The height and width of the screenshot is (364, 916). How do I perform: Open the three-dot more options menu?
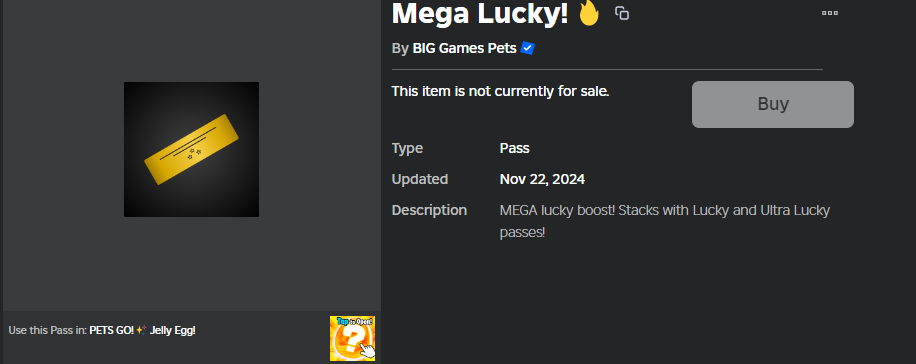tap(830, 13)
